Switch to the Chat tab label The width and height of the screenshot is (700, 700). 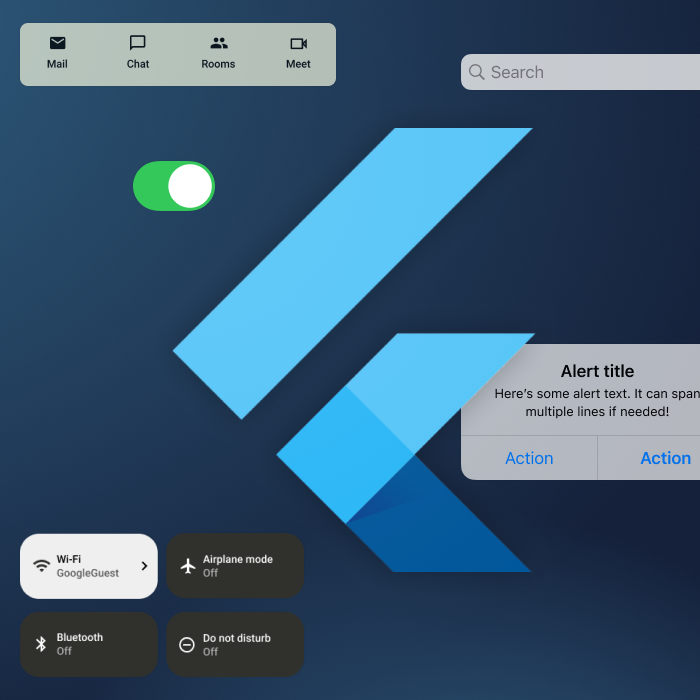(138, 64)
